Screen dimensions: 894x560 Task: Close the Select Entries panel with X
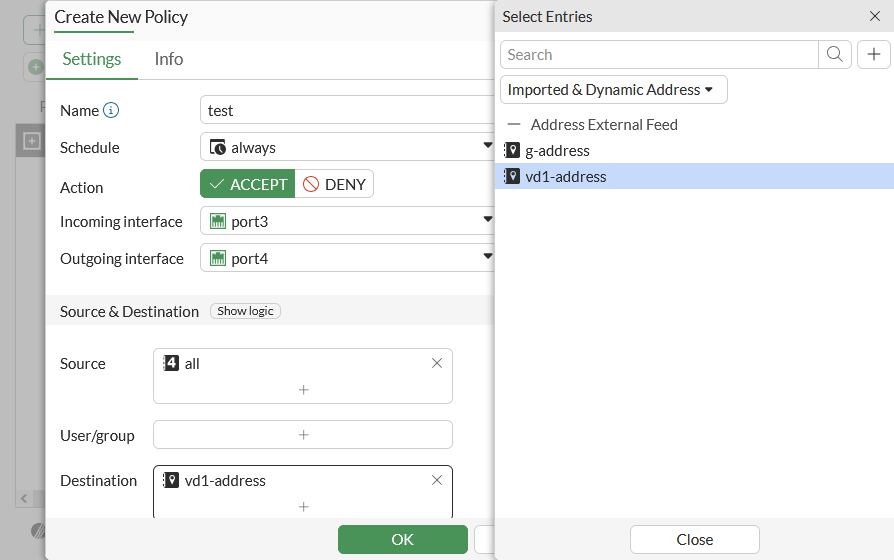[874, 16]
